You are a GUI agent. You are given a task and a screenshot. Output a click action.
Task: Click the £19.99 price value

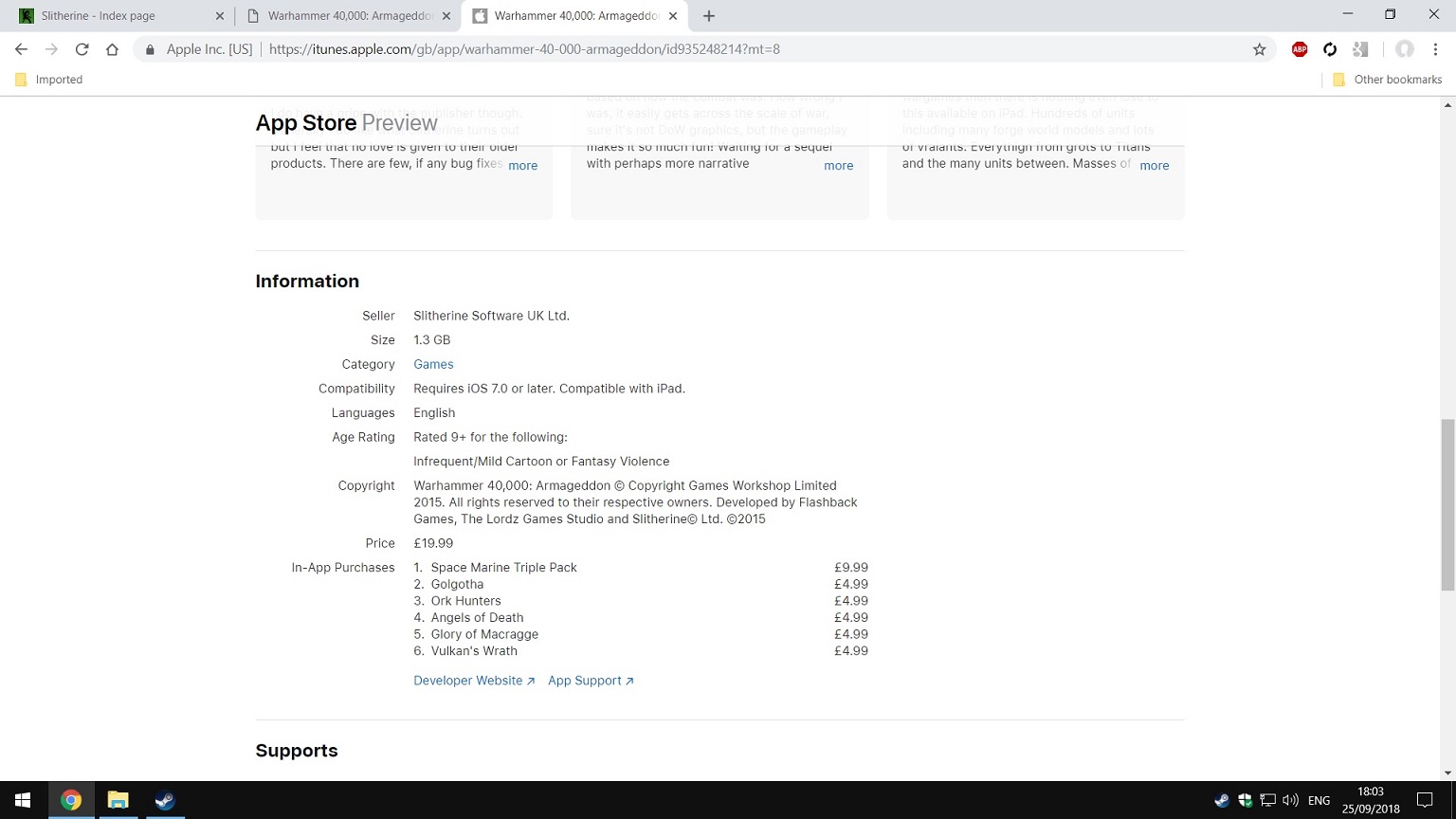click(433, 543)
